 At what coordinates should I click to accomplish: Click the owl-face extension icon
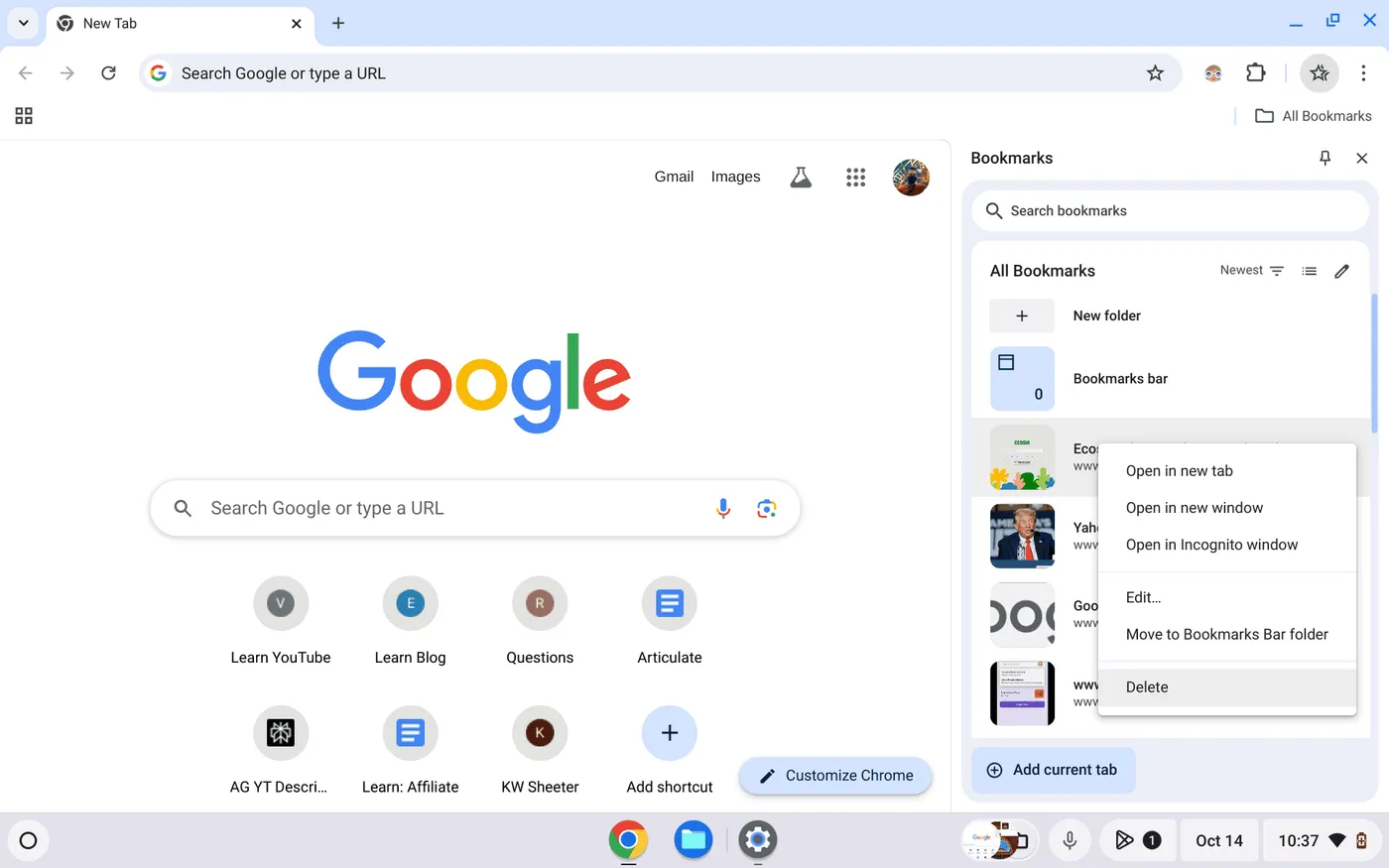[1213, 73]
